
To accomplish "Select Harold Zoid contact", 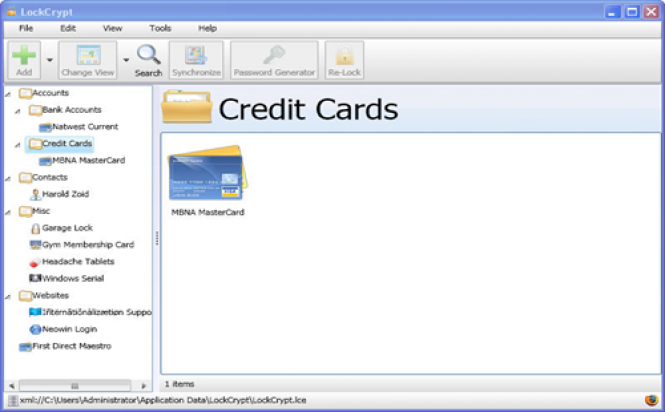I will pyautogui.click(x=66, y=194).
